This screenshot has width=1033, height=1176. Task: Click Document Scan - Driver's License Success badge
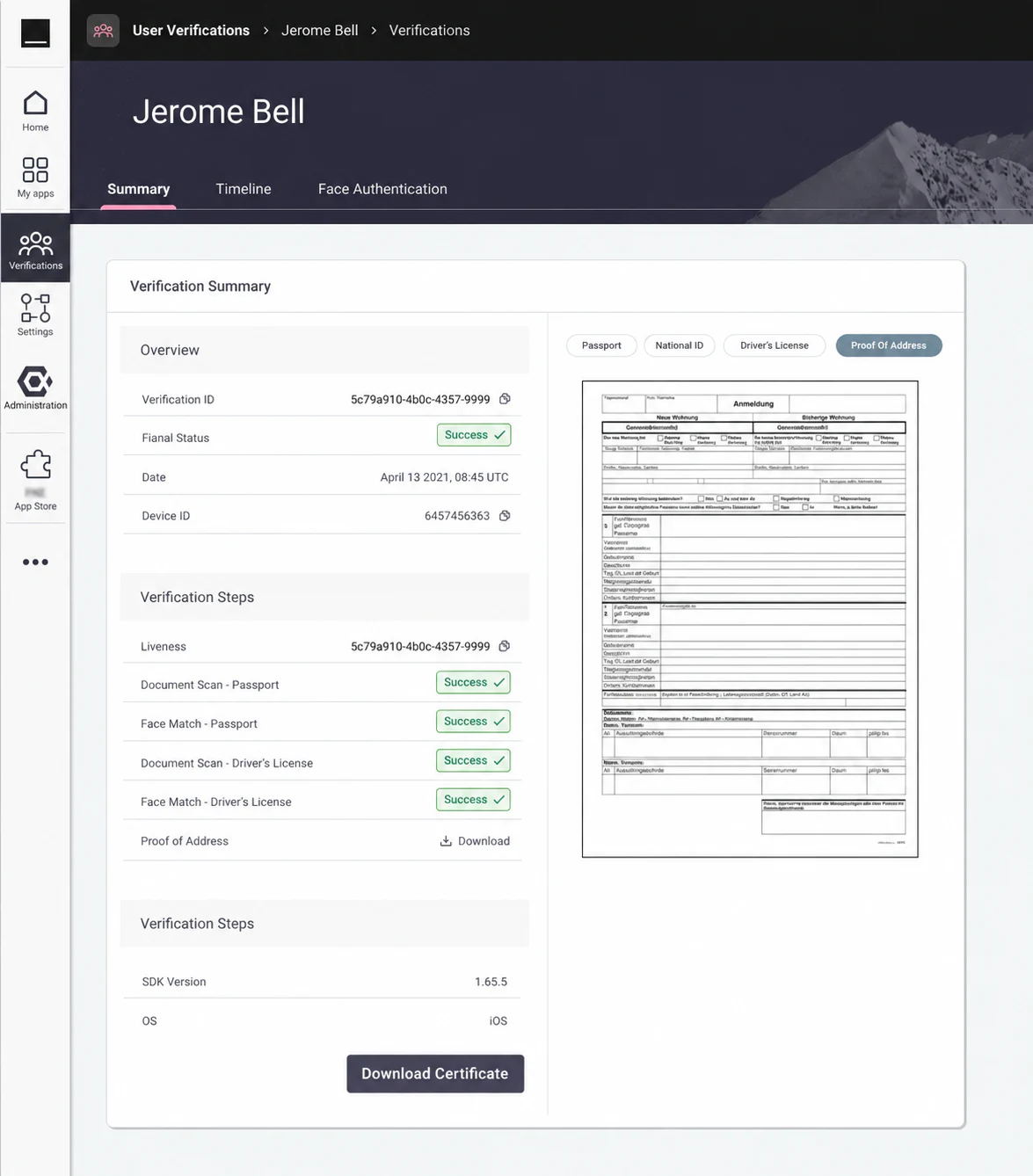click(473, 760)
